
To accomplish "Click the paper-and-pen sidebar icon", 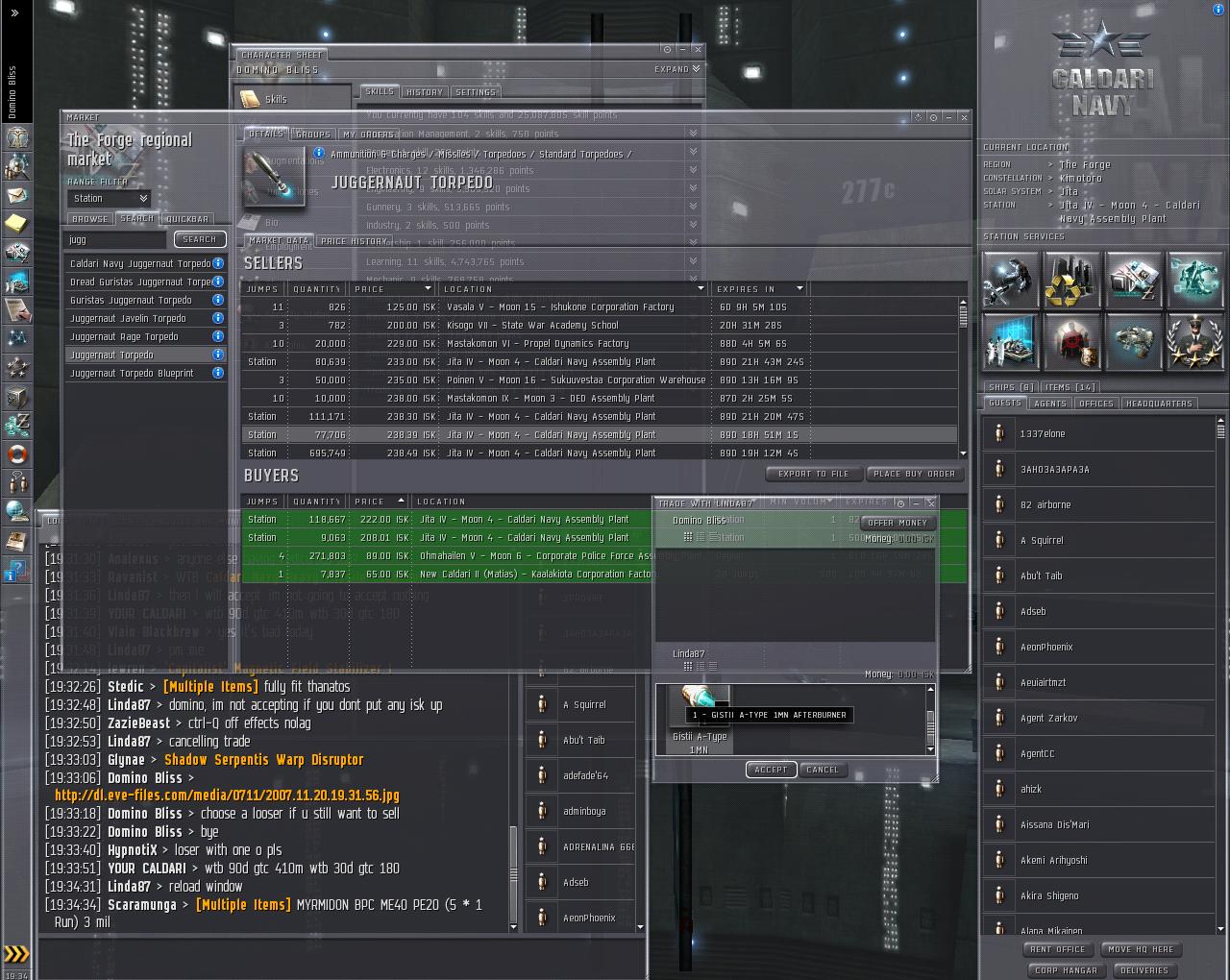I will pos(16,309).
